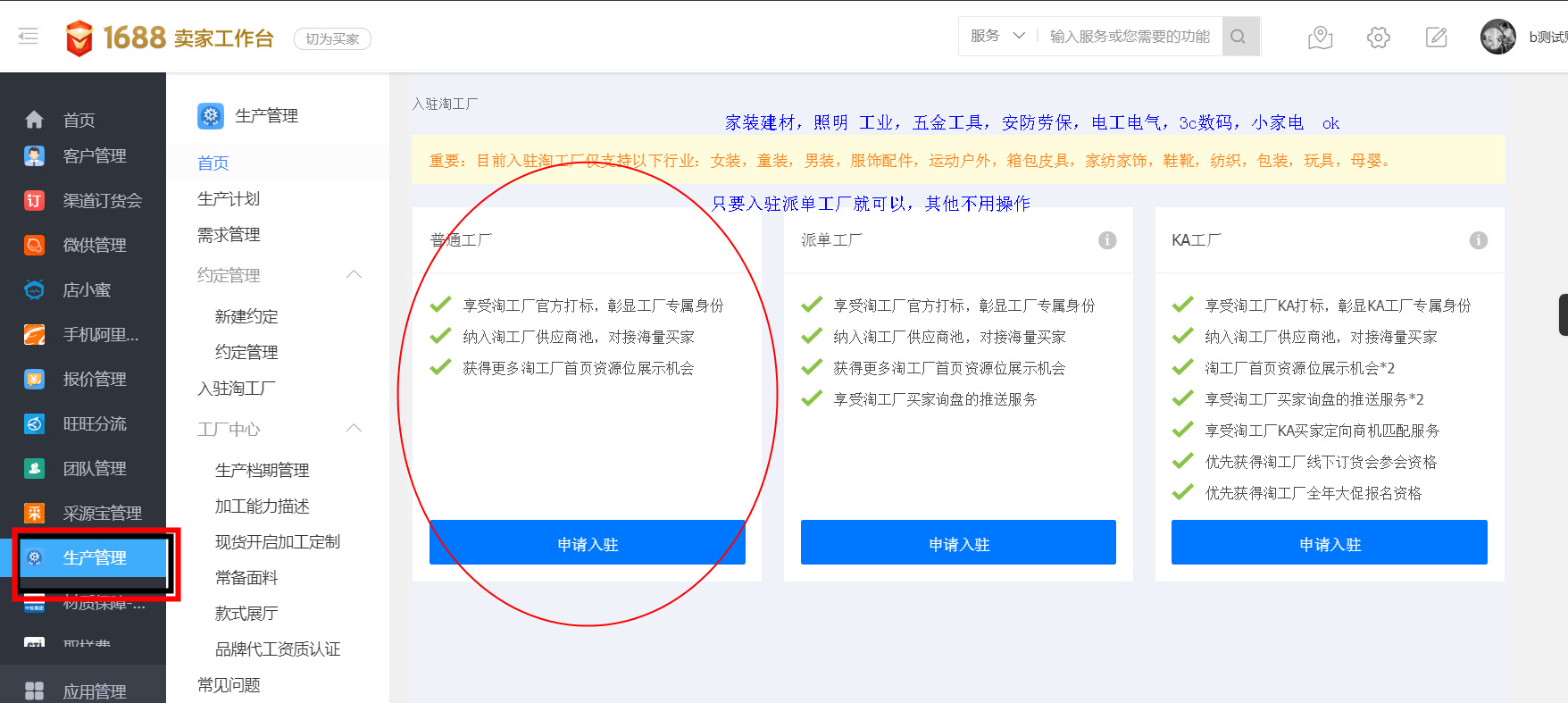
Task: Click the 应用管理 grid icon
Action: click(x=34, y=690)
